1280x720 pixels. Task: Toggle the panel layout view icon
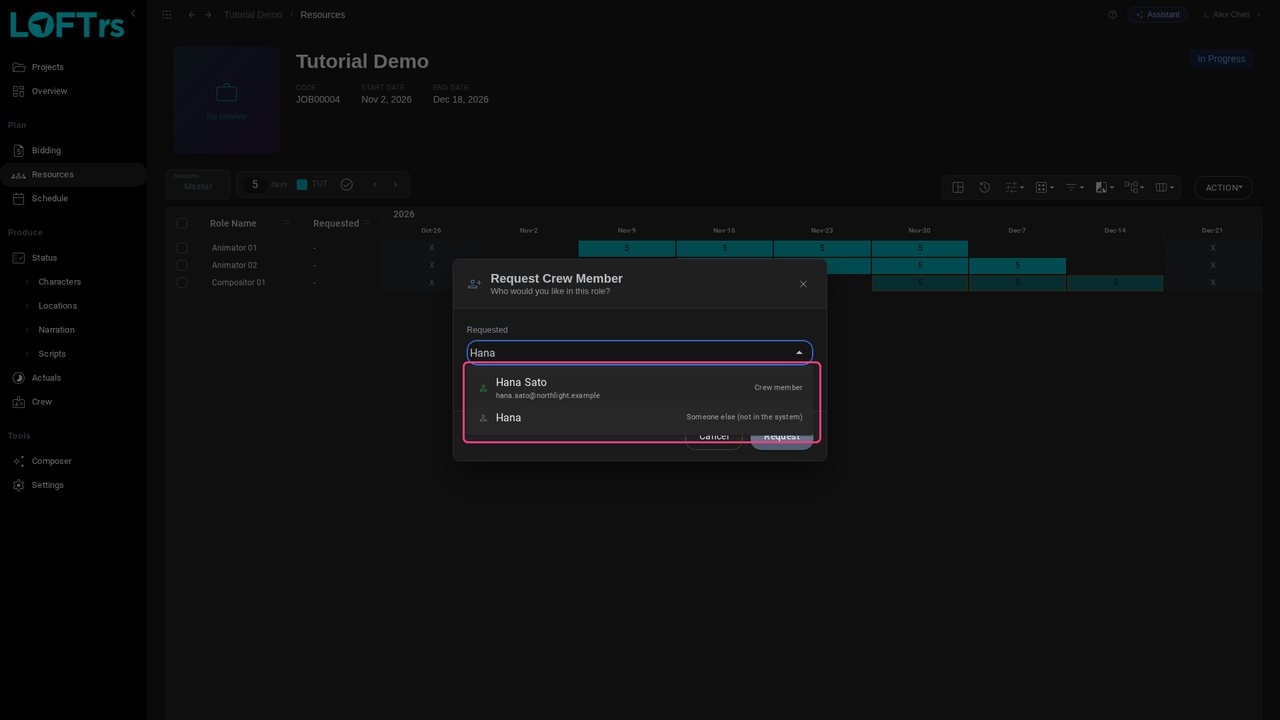[x=958, y=187]
